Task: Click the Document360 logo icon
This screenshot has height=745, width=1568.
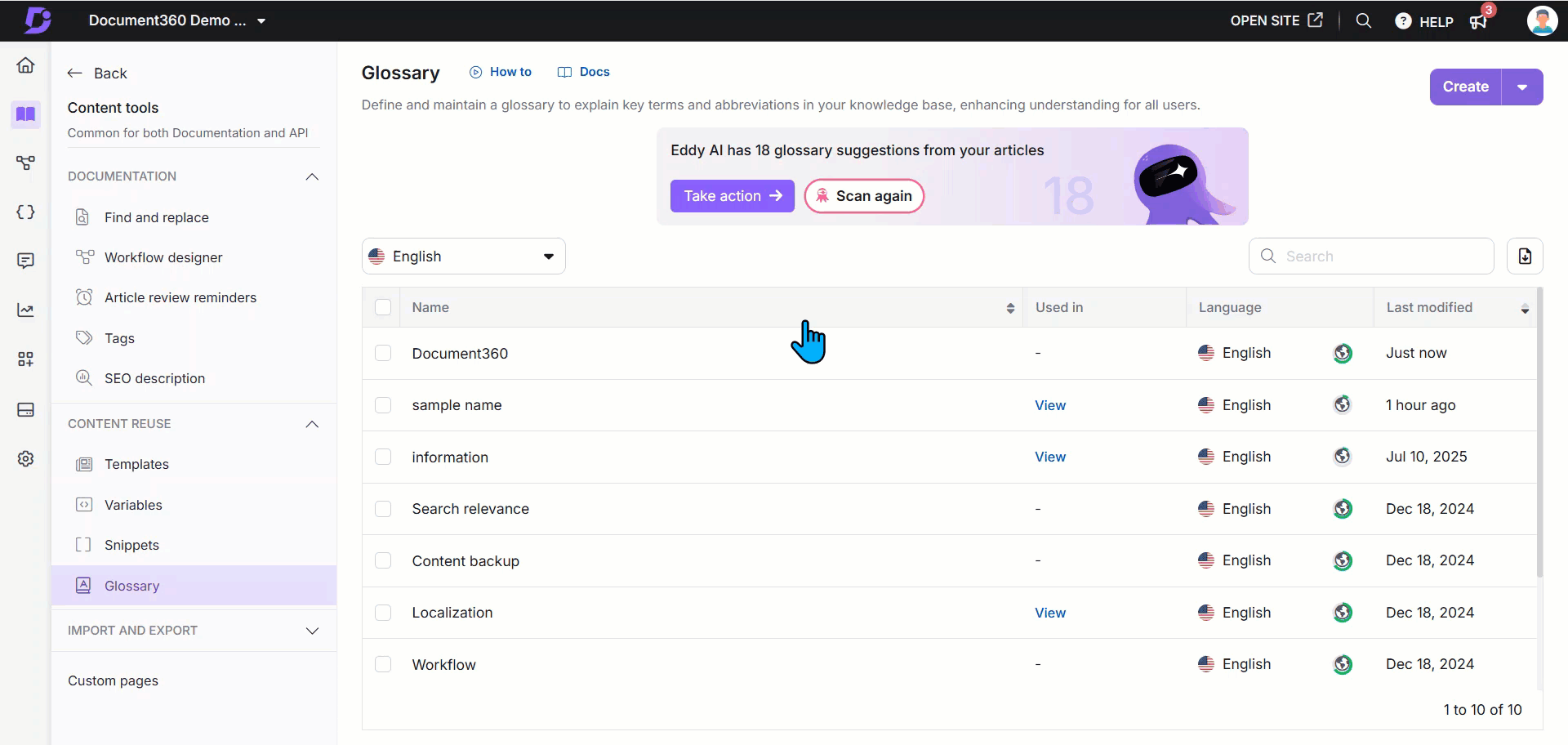Action: click(x=38, y=20)
